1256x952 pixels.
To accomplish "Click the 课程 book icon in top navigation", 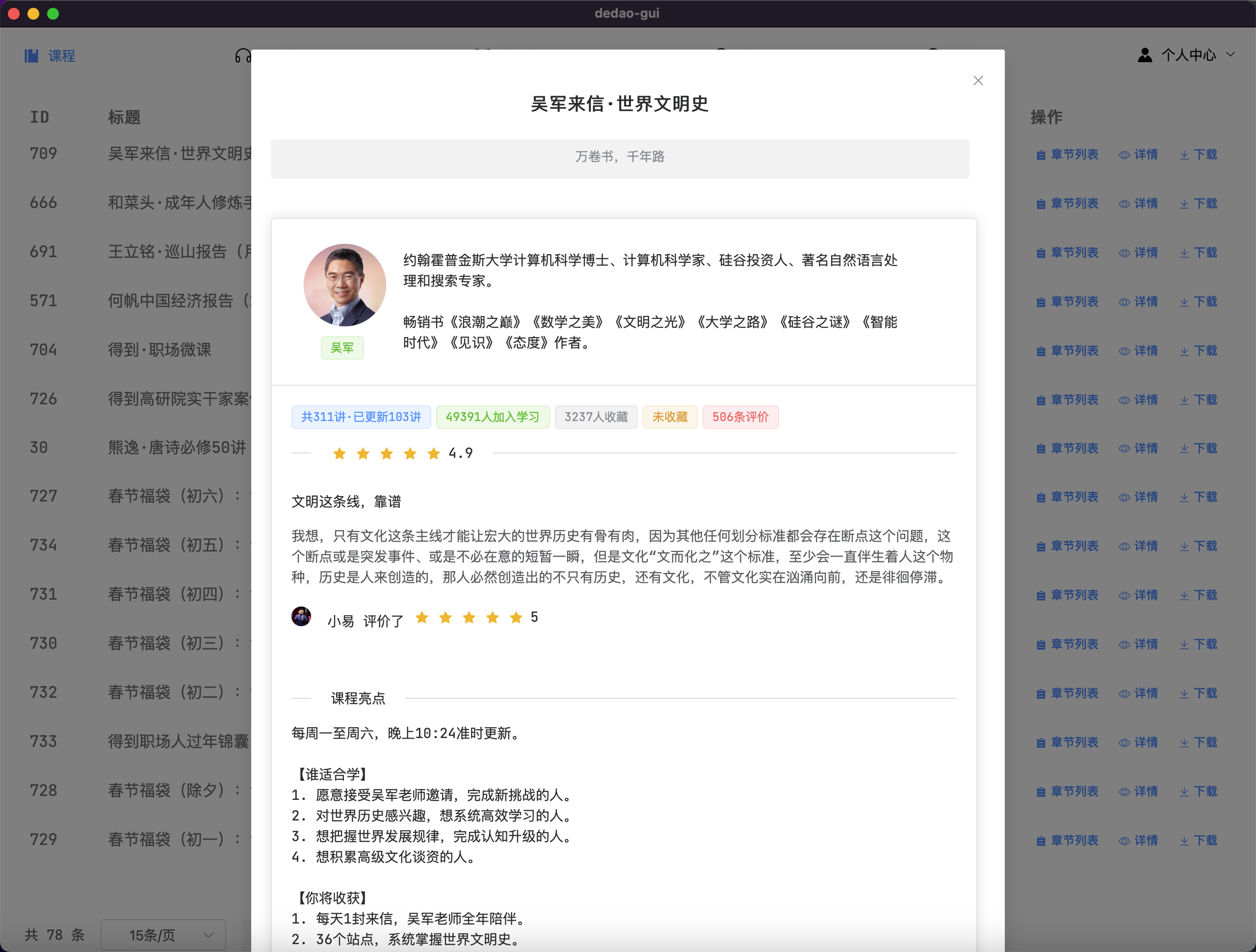I will (31, 55).
